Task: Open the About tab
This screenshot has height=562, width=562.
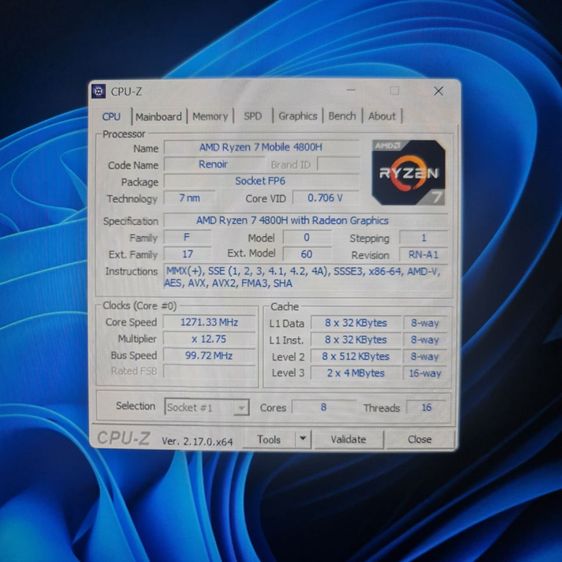Action: tap(382, 116)
